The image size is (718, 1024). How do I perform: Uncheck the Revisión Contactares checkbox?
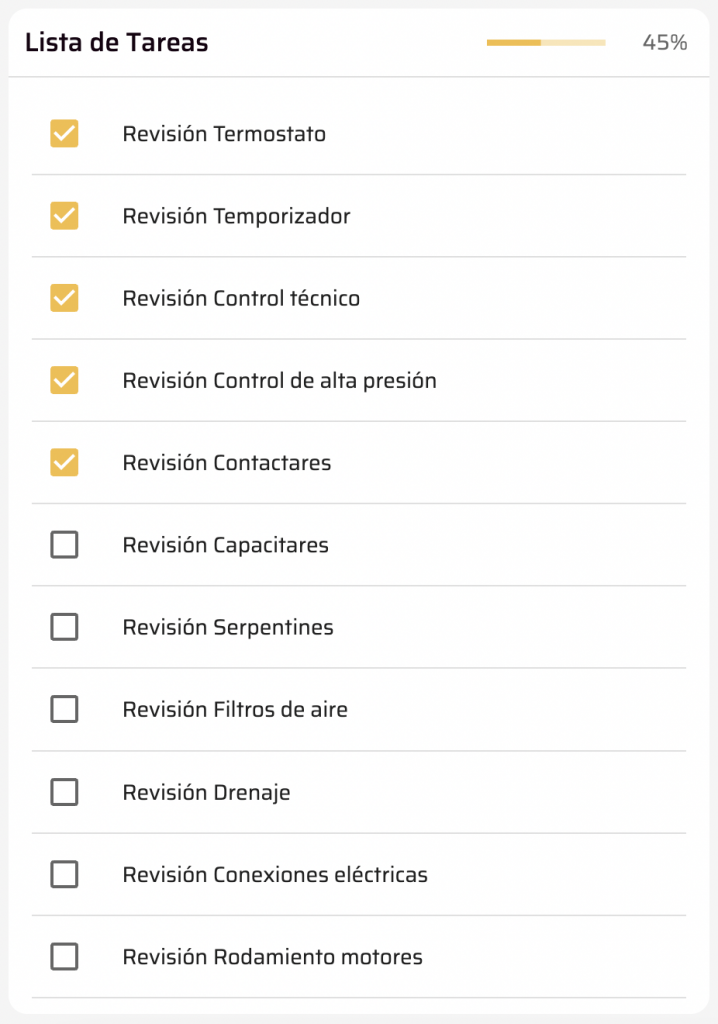(x=64, y=463)
